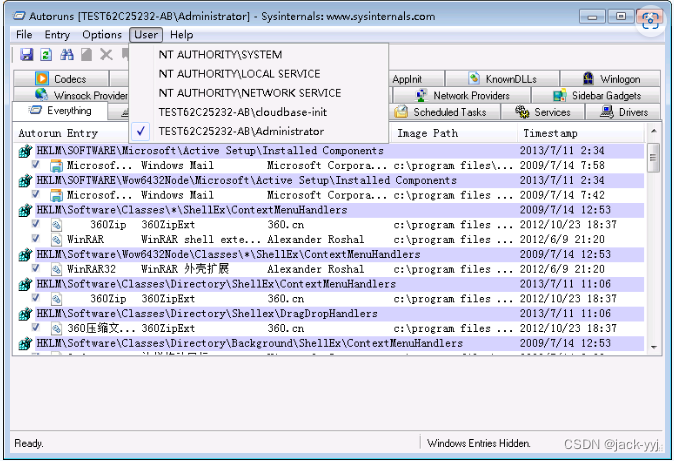Uncheck the WinRAR32 entry checkbox

(x=36, y=268)
